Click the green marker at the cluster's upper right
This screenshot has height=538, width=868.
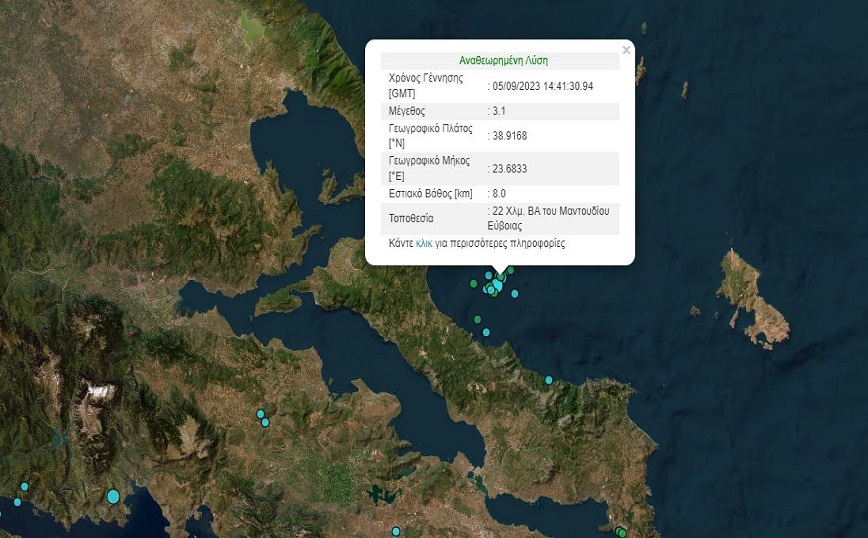click(x=510, y=270)
